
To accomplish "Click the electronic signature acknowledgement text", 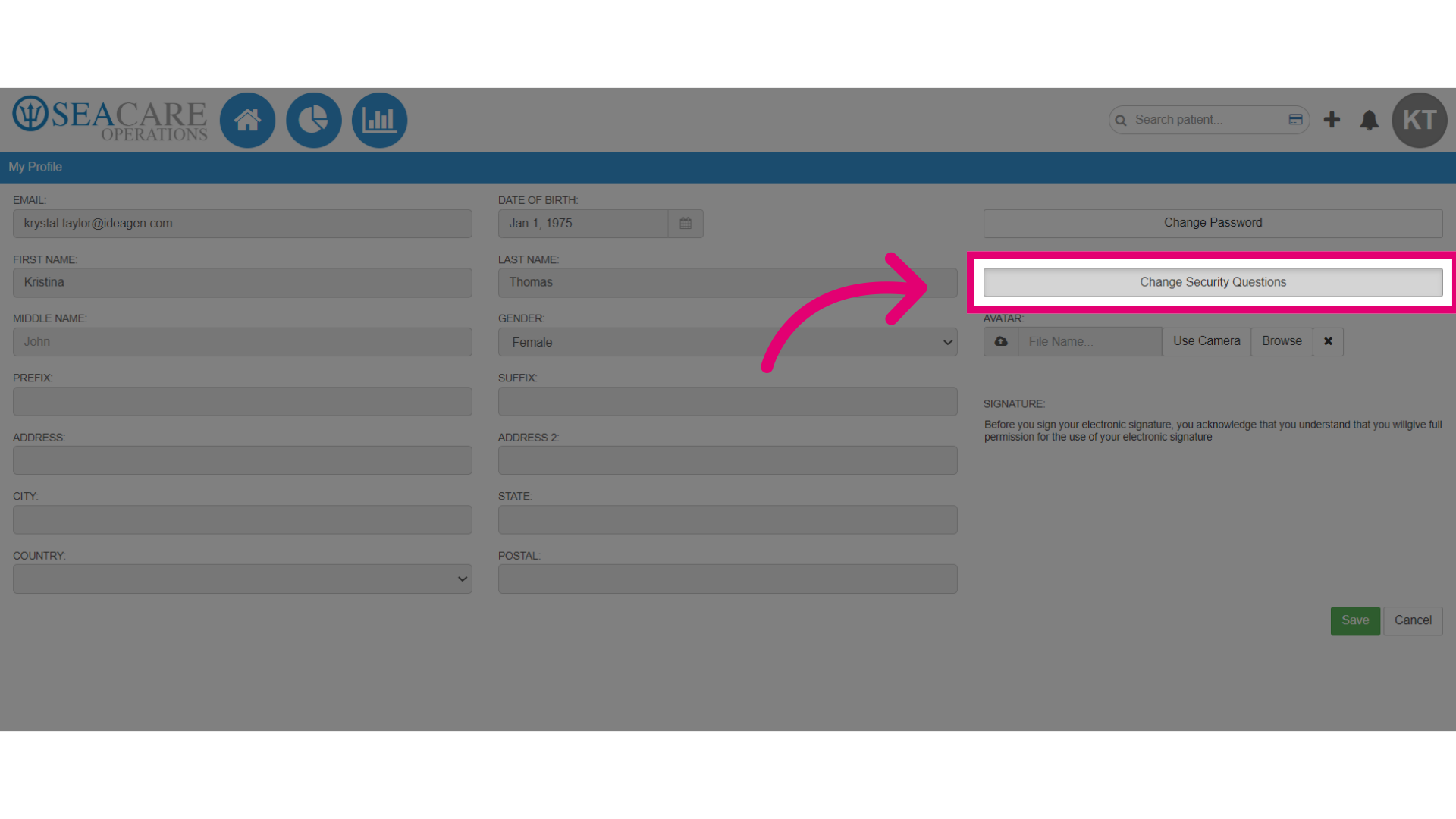I will point(1213,431).
